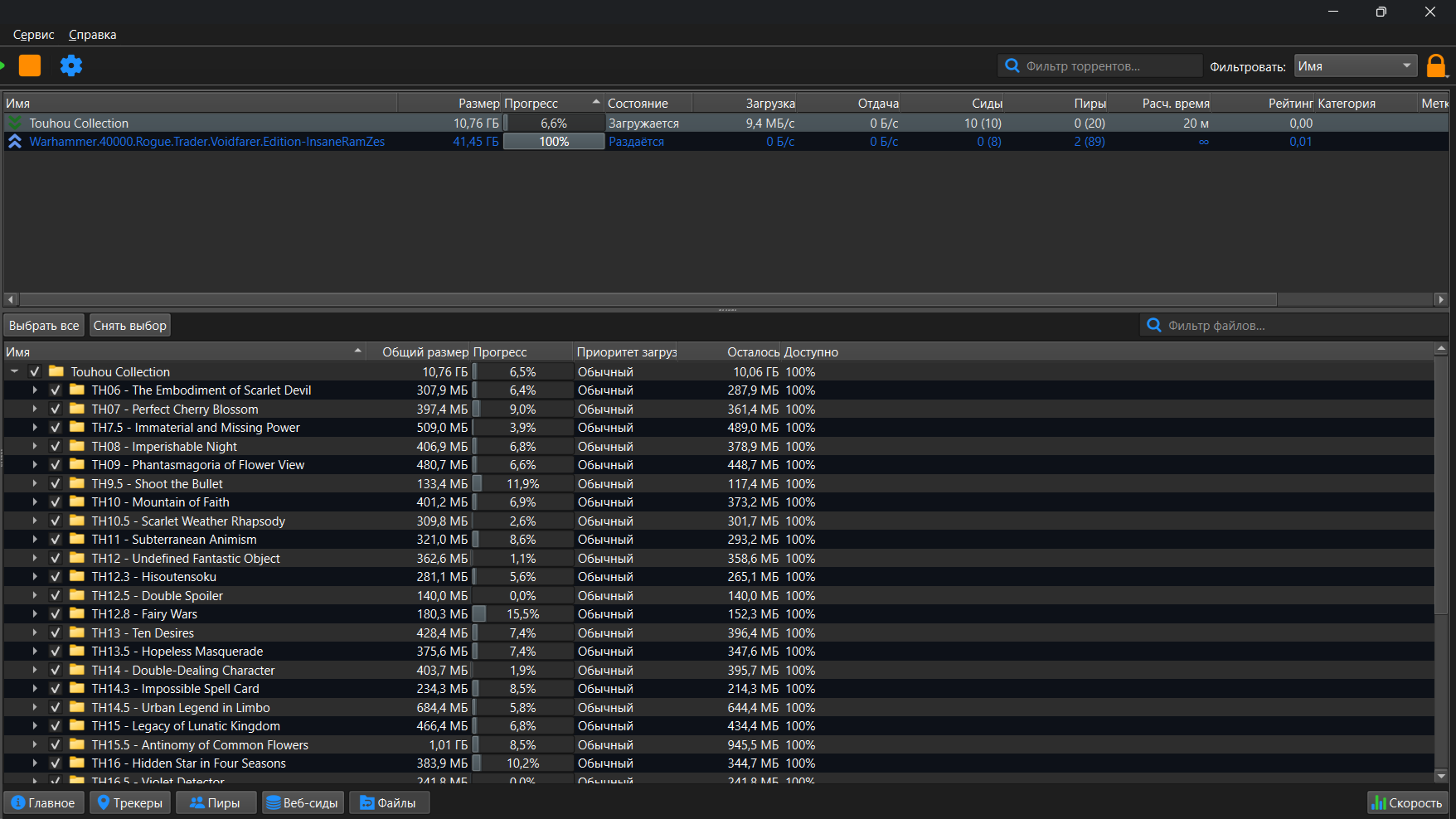Click the folder icon of TH12 Undefined Fantastic Object

point(77,558)
